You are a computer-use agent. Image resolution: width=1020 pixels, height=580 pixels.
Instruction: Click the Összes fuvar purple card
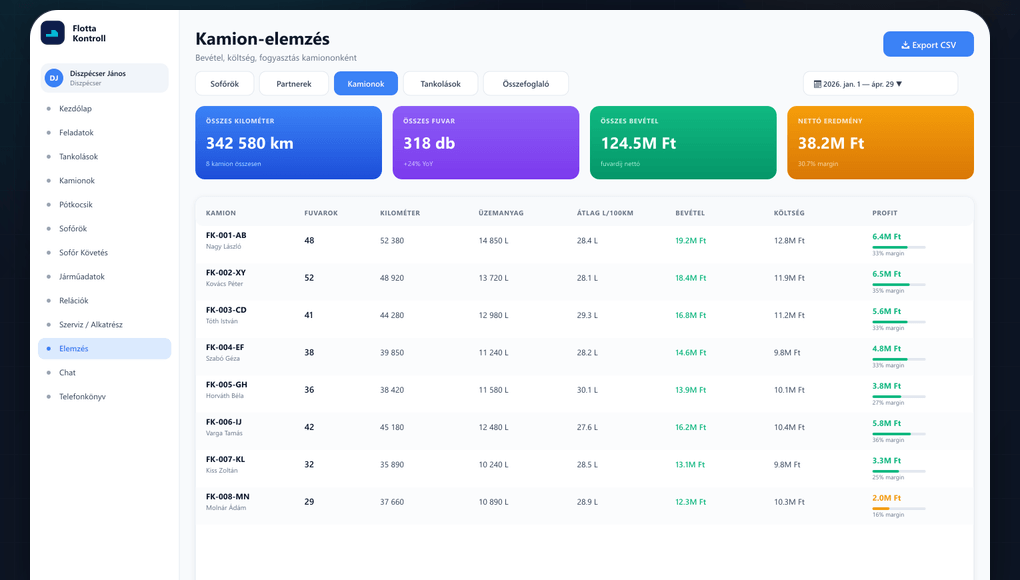[486, 142]
